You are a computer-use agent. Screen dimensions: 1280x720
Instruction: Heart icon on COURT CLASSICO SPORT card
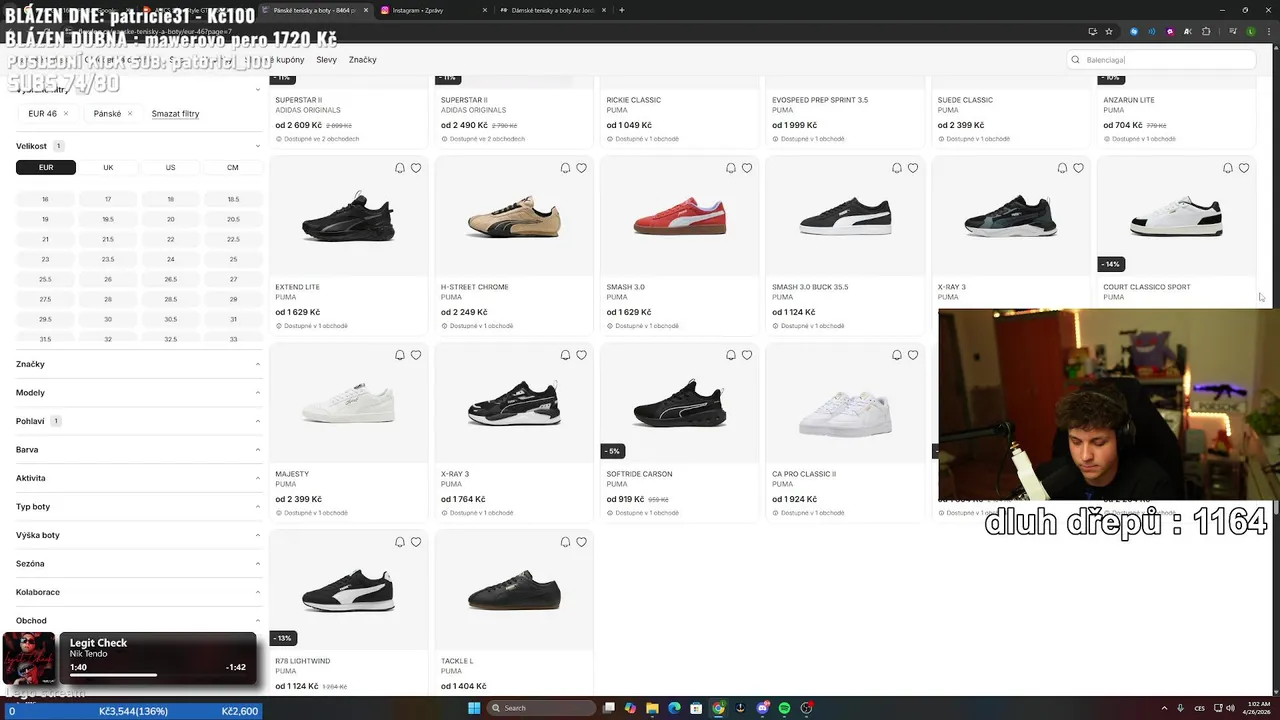coord(1244,168)
